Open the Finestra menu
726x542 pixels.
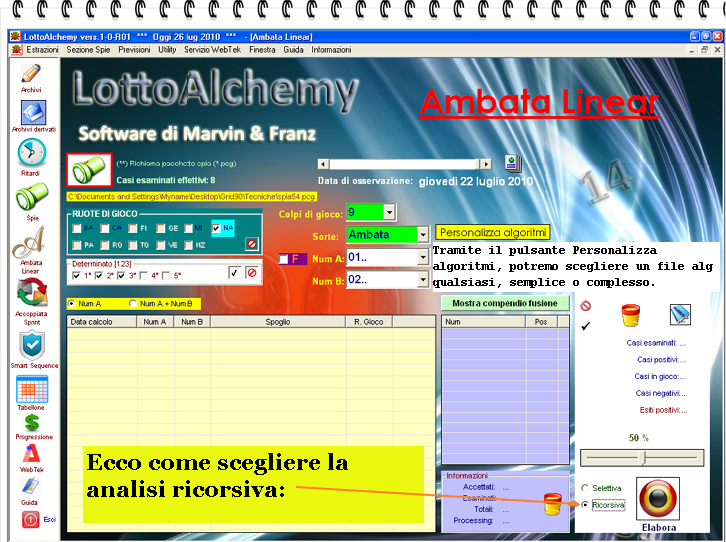[x=262, y=50]
